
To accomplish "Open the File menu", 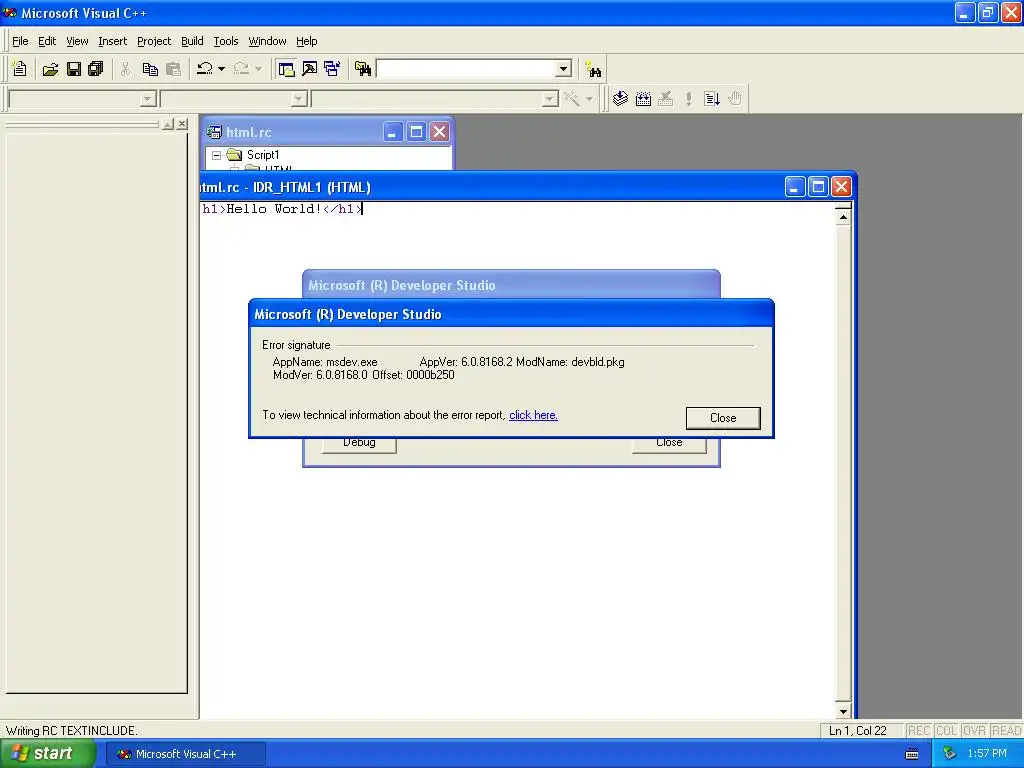I will coord(20,41).
